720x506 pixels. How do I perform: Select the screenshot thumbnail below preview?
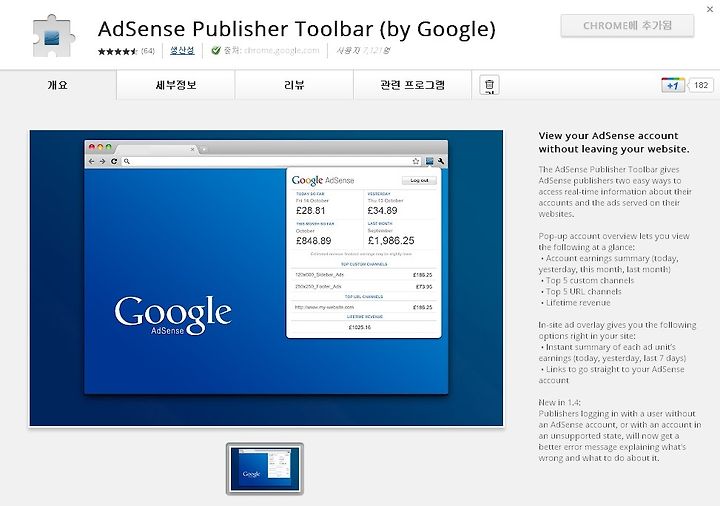click(x=264, y=469)
